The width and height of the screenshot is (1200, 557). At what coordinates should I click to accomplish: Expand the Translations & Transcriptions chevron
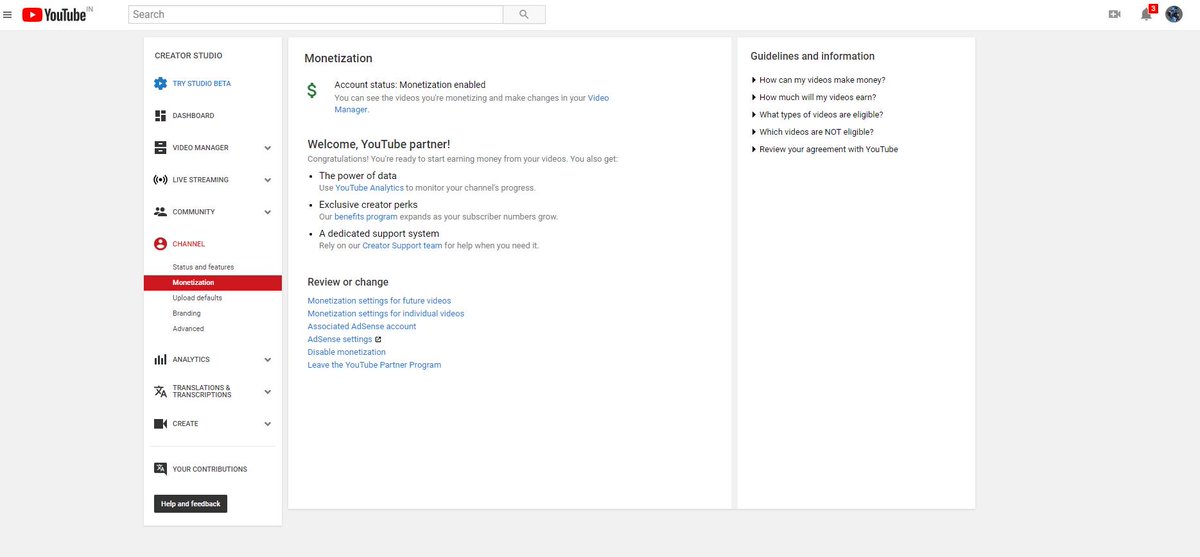pyautogui.click(x=267, y=391)
